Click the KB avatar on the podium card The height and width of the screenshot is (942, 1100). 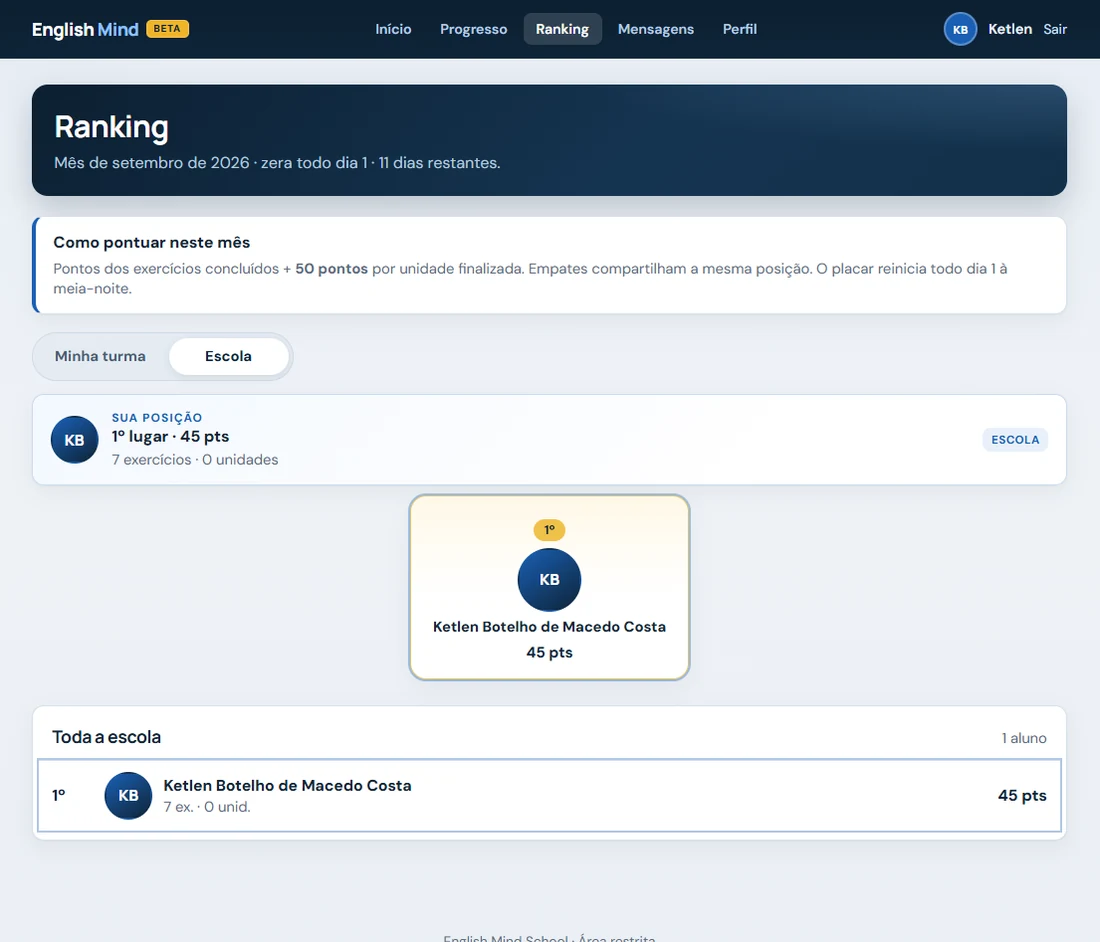[x=549, y=579]
